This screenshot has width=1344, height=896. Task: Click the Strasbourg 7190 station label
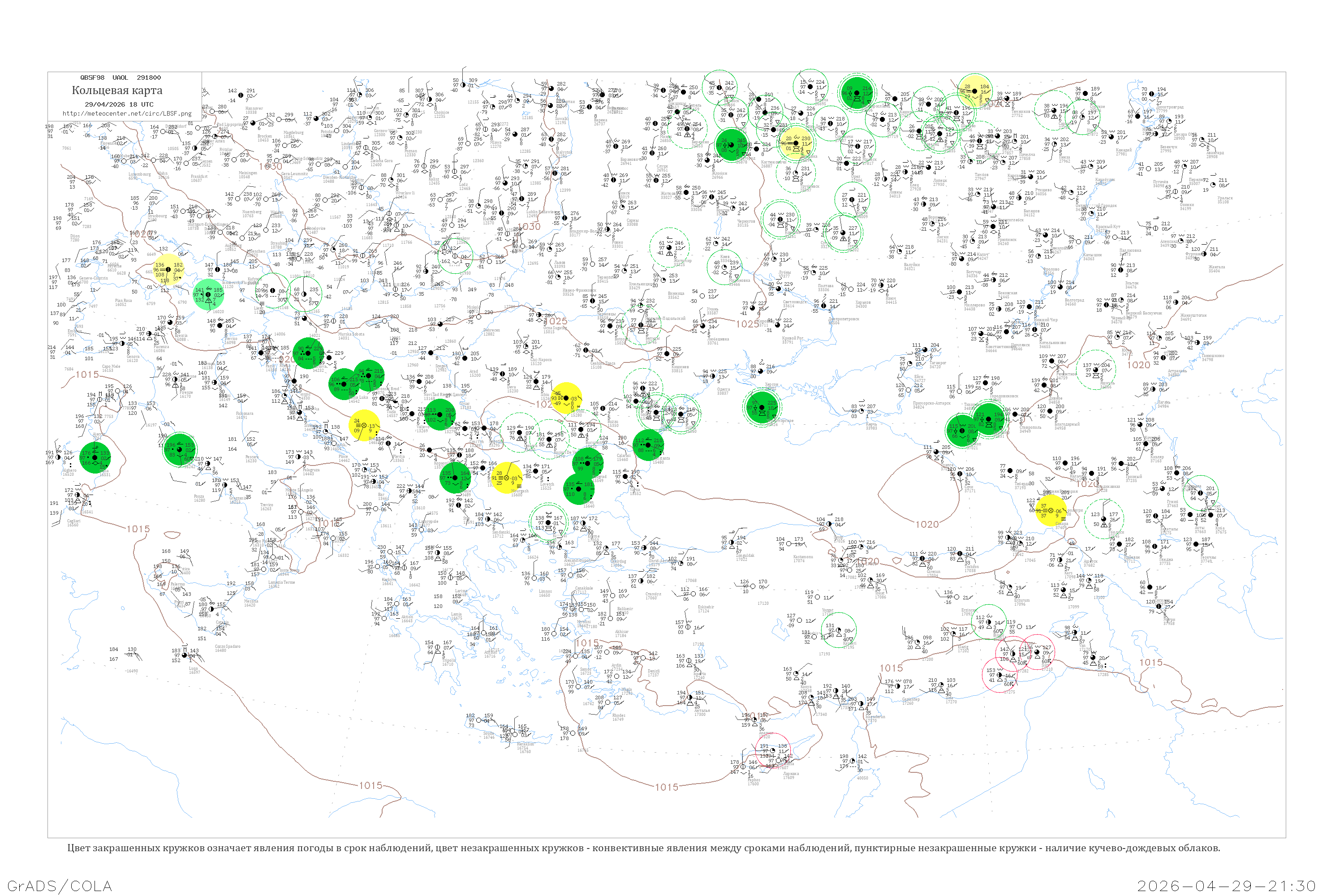158,217
